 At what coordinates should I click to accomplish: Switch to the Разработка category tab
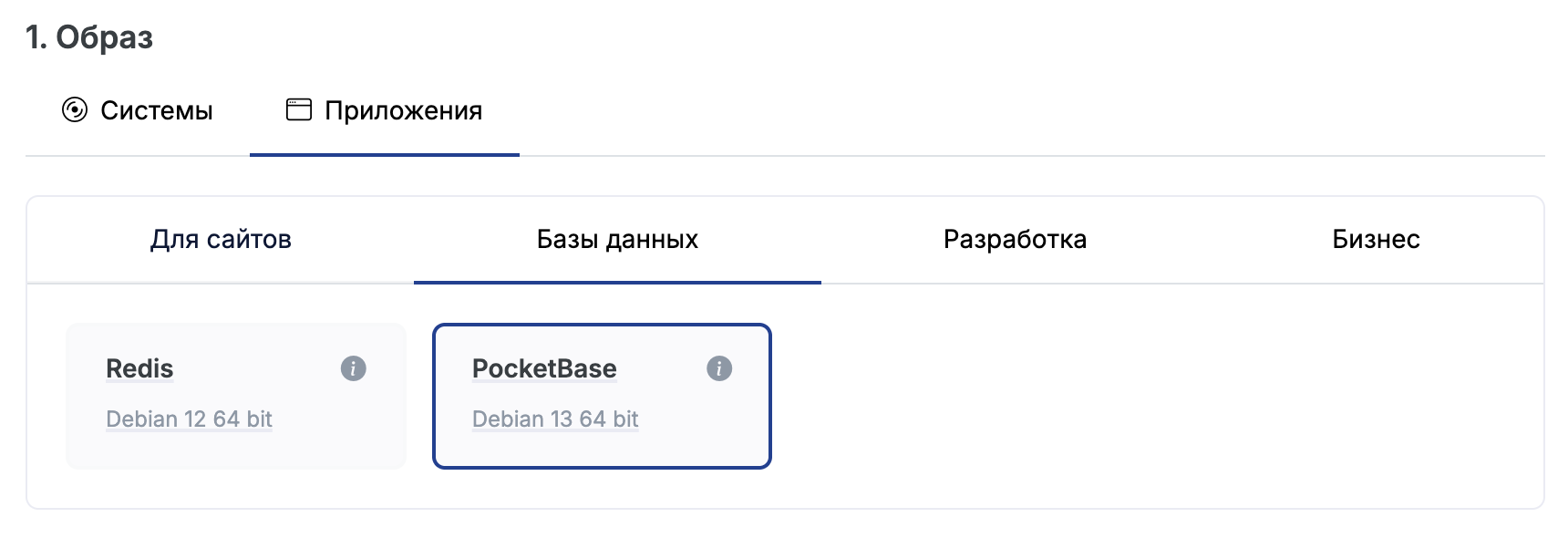click(1015, 240)
